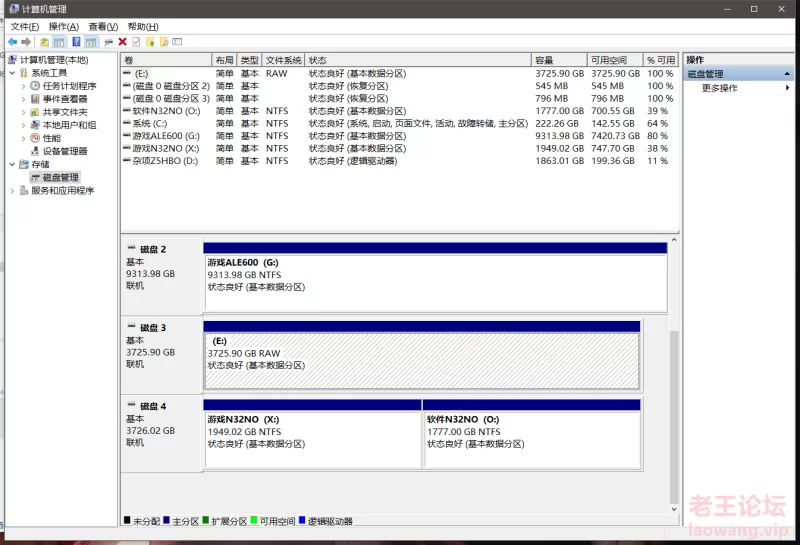Click the black 未分配 legend swatch
The width and height of the screenshot is (800, 545).
tap(127, 520)
